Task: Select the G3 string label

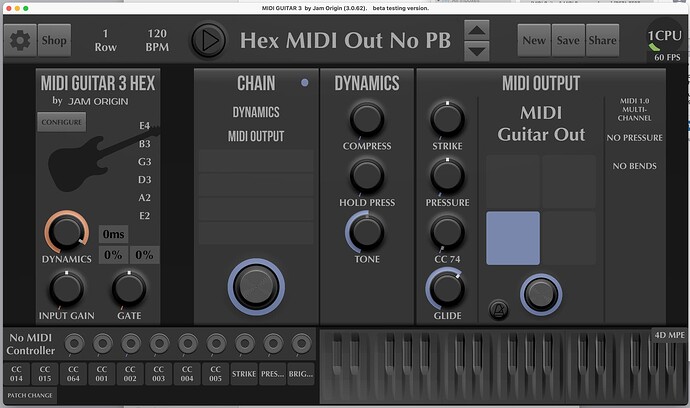Action: pyautogui.click(x=144, y=162)
